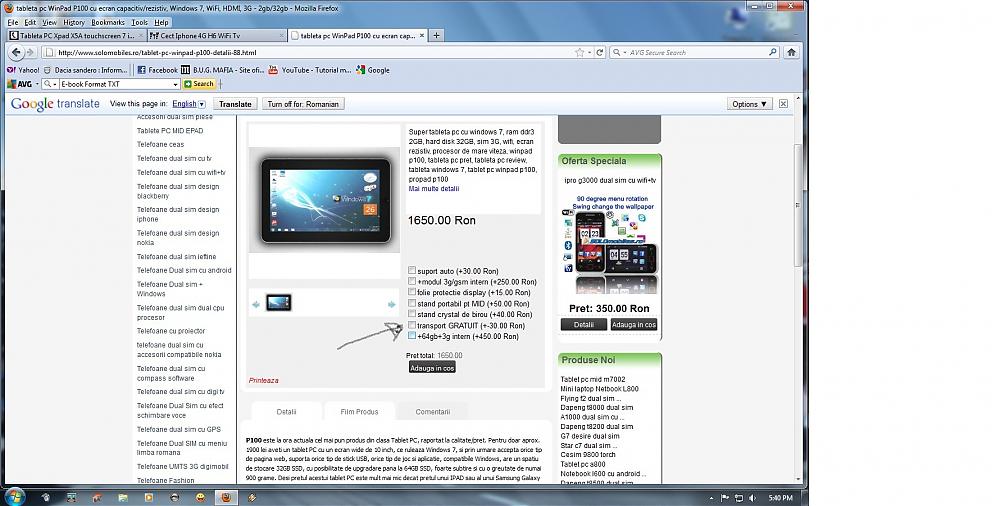Click the Windows Start orb
Screen dimensions: 1000x506
pyautogui.click(x=15, y=496)
